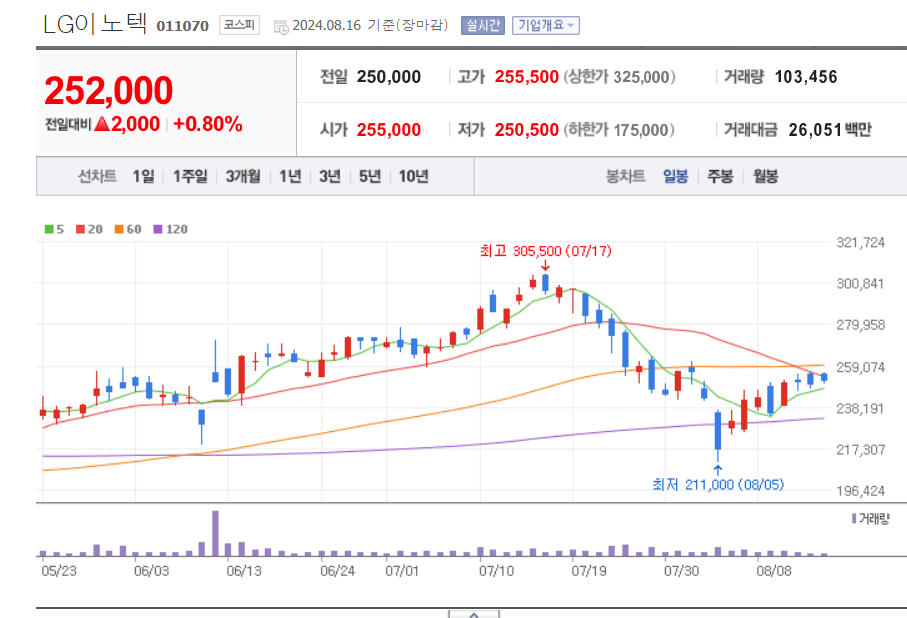Click the 코스피 market badge
Viewport: 907px width, 618px height.
(239, 25)
